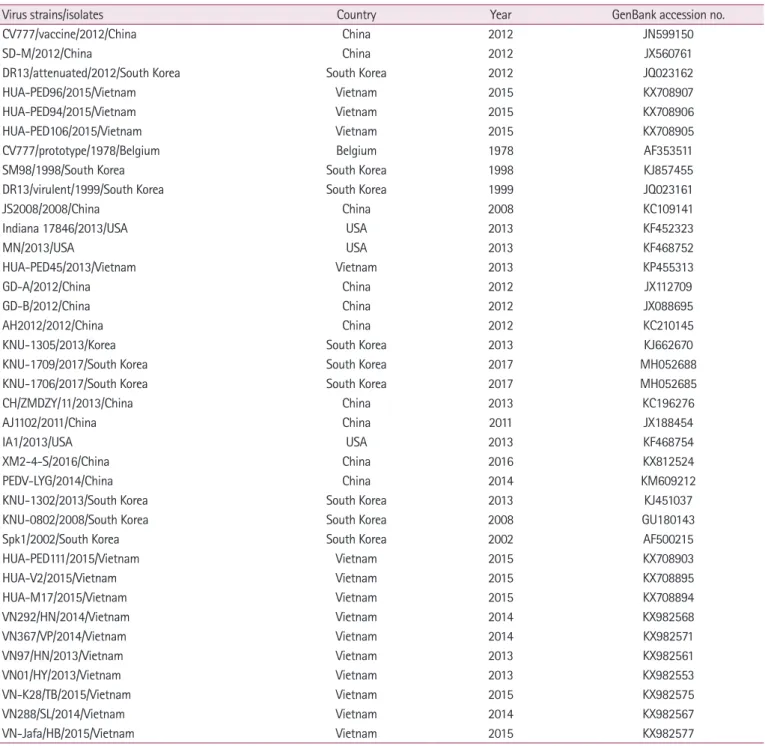Click accession JX088695
Viewport: 765px width, 746px height.
coord(668,306)
